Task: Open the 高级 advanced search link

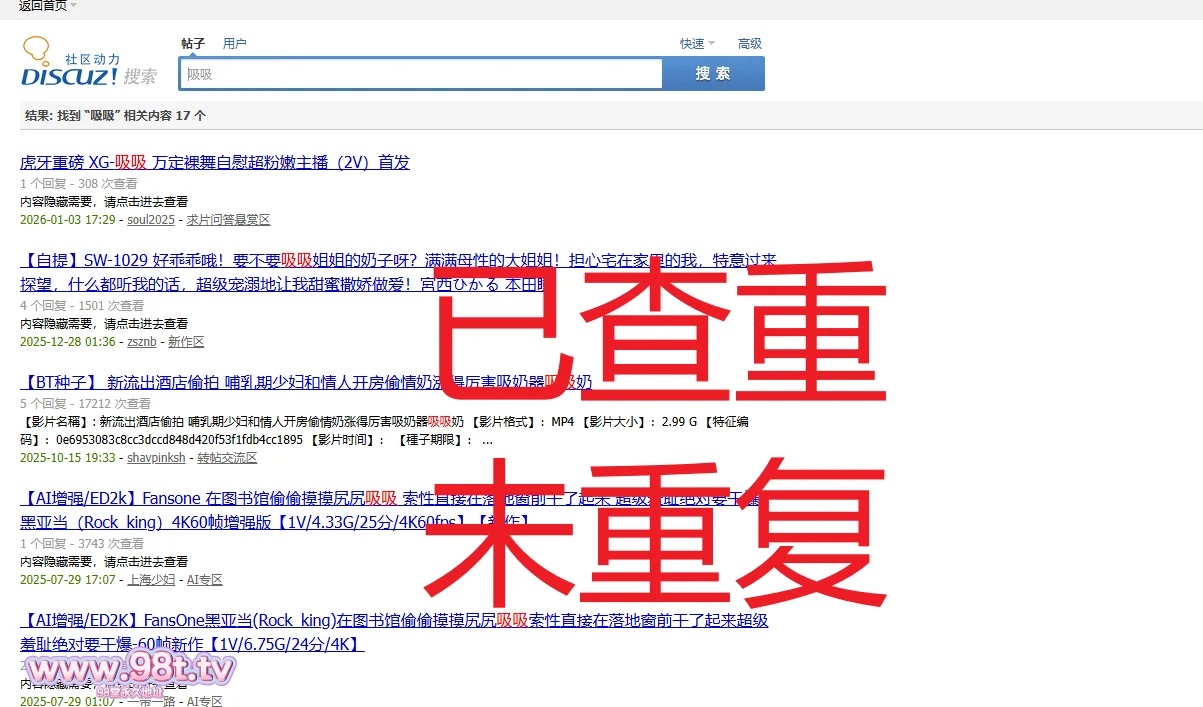Action: point(750,43)
